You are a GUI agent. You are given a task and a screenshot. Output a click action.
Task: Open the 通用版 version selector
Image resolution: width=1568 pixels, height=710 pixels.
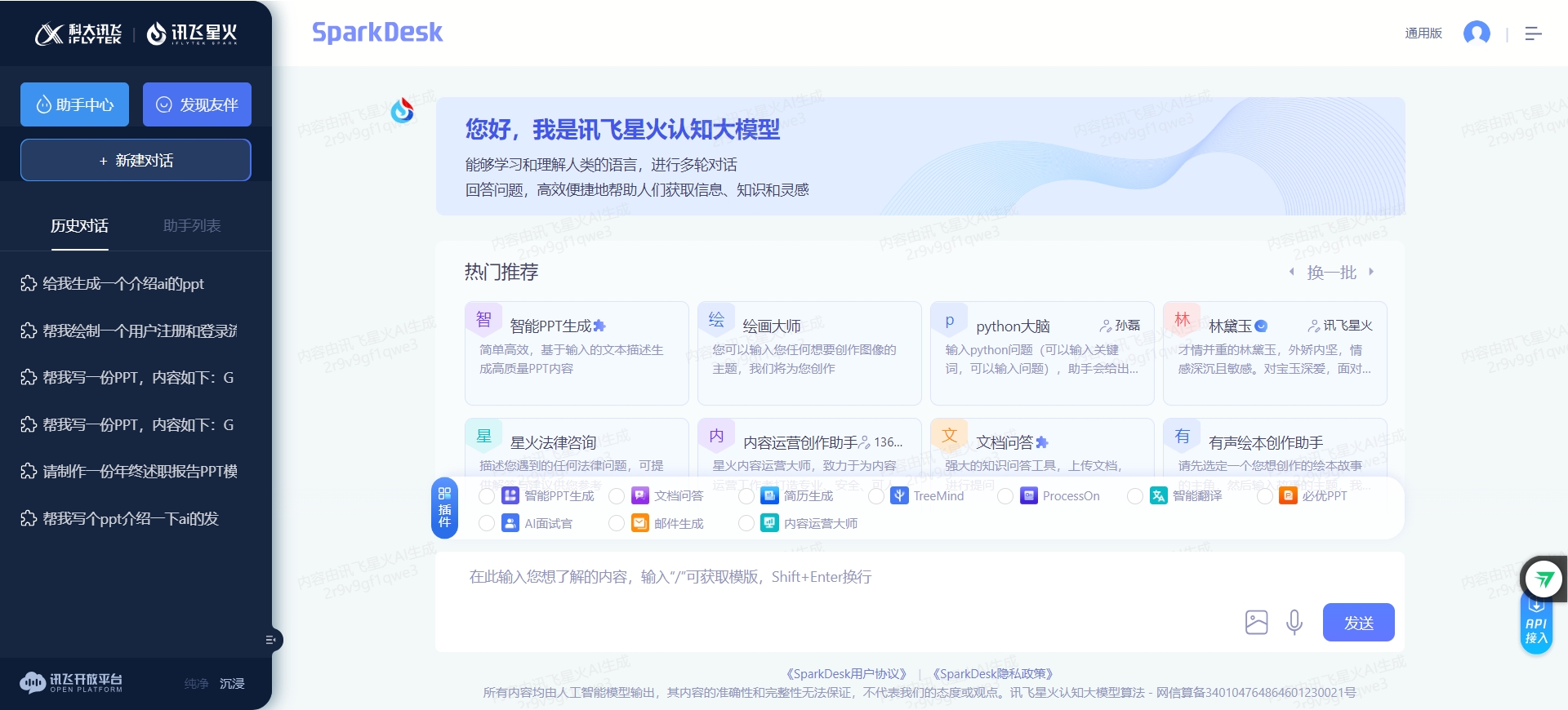click(1423, 33)
